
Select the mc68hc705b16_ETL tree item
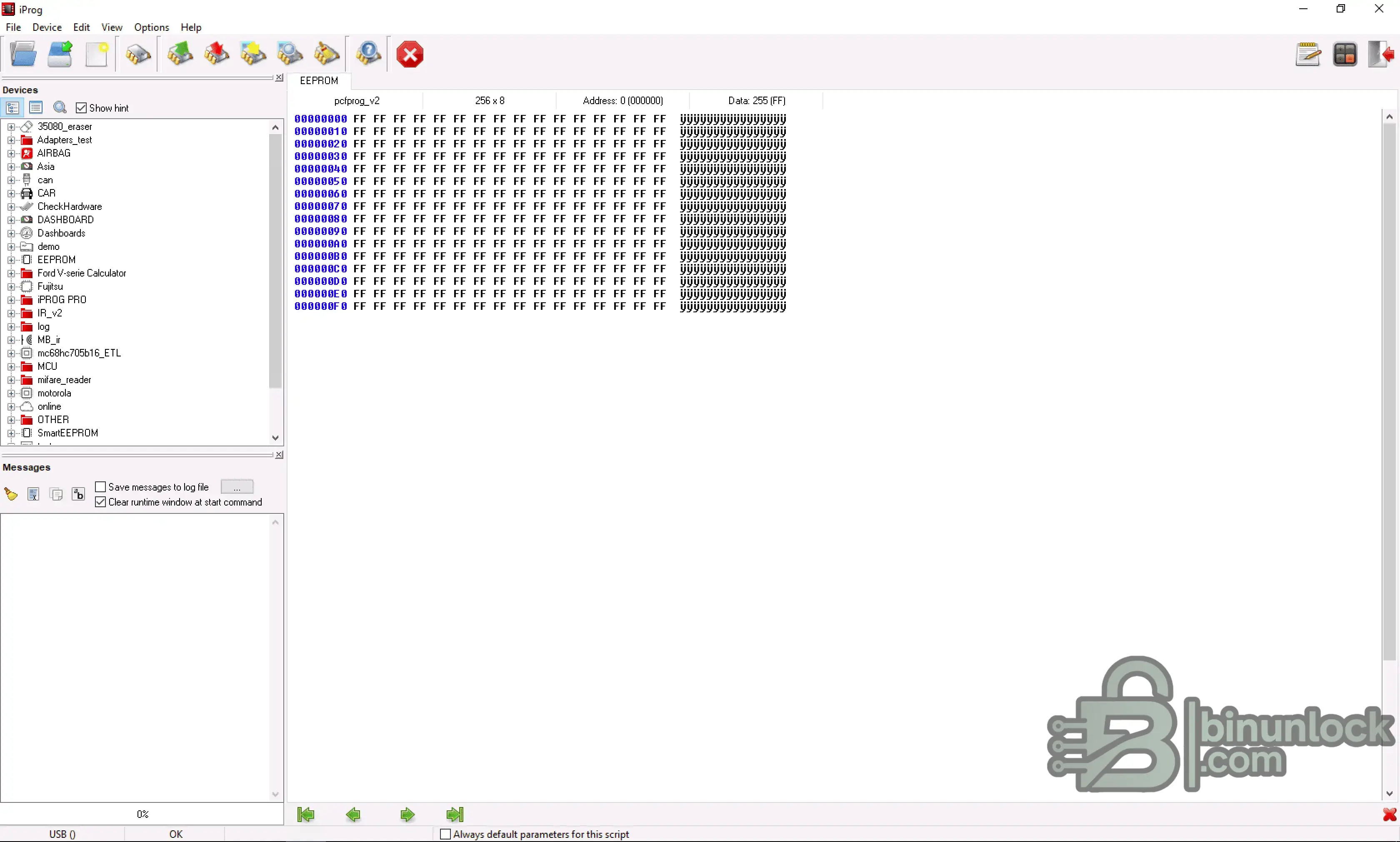coord(79,354)
